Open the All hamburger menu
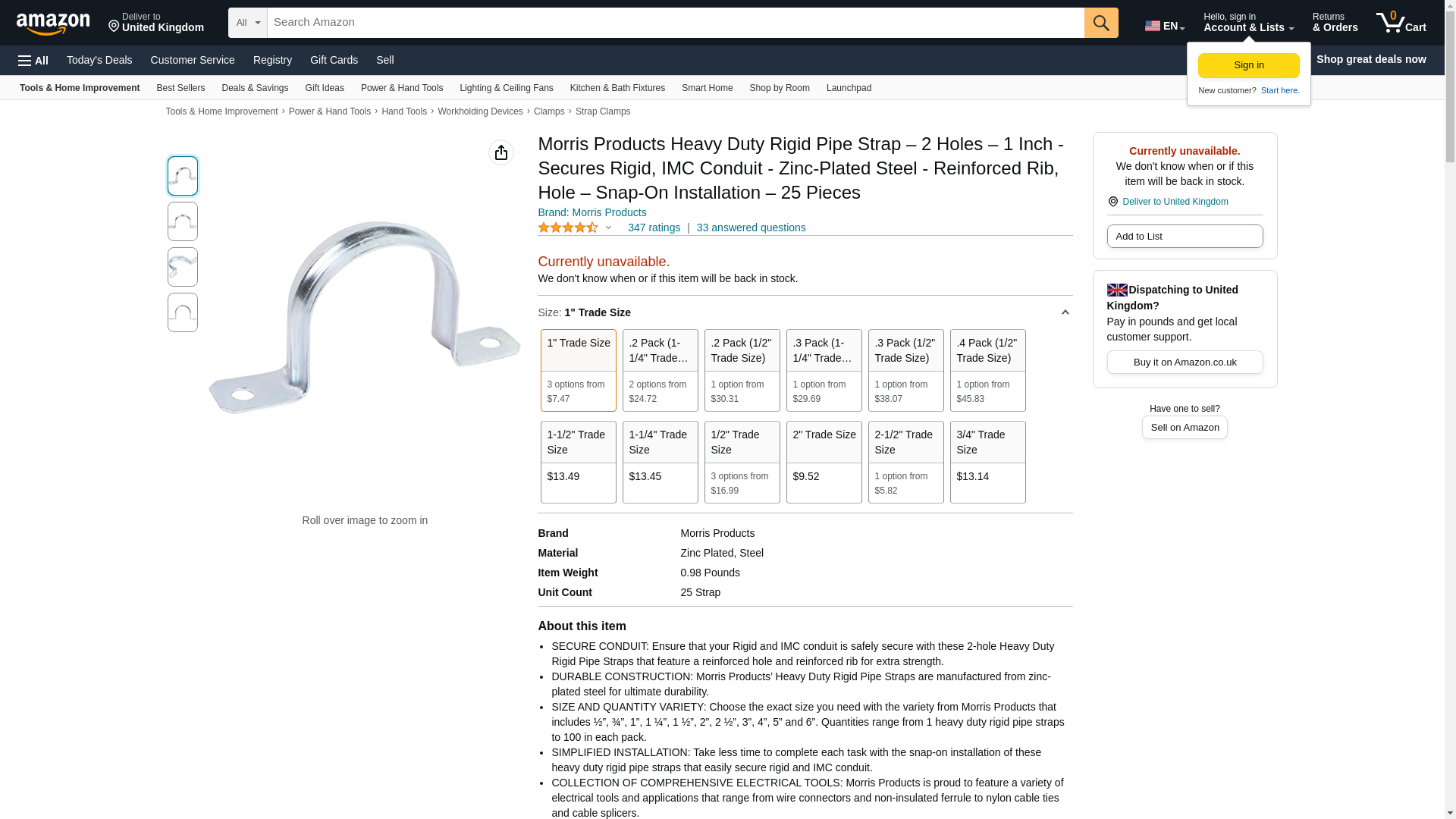1456x819 pixels. (33, 60)
